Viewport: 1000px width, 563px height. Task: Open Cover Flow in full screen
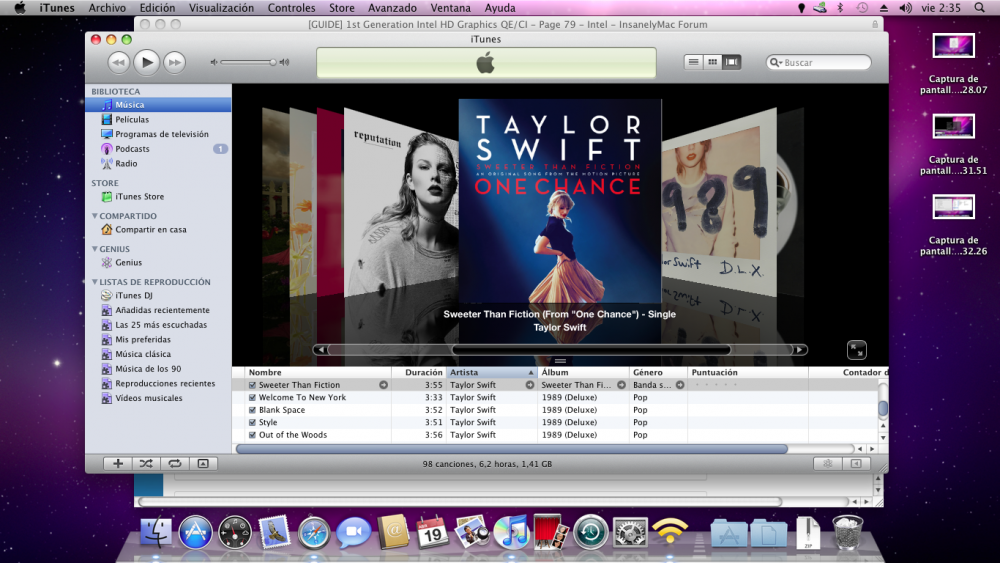[x=857, y=350]
